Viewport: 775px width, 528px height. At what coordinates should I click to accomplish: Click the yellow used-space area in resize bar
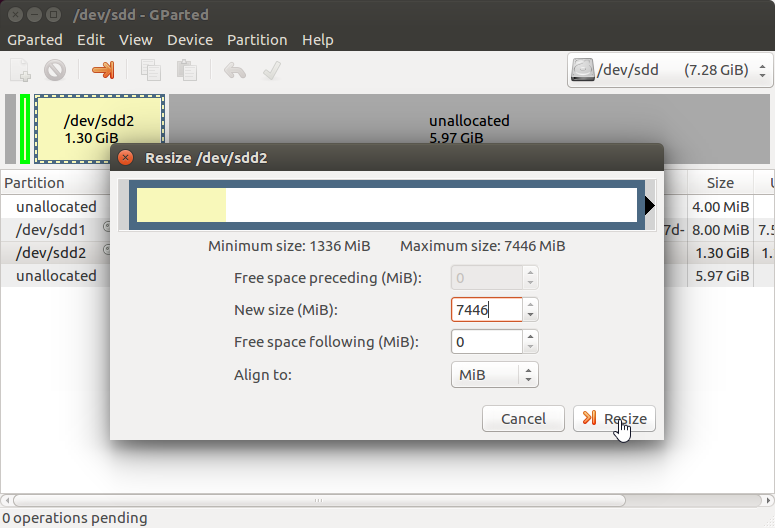(181, 205)
